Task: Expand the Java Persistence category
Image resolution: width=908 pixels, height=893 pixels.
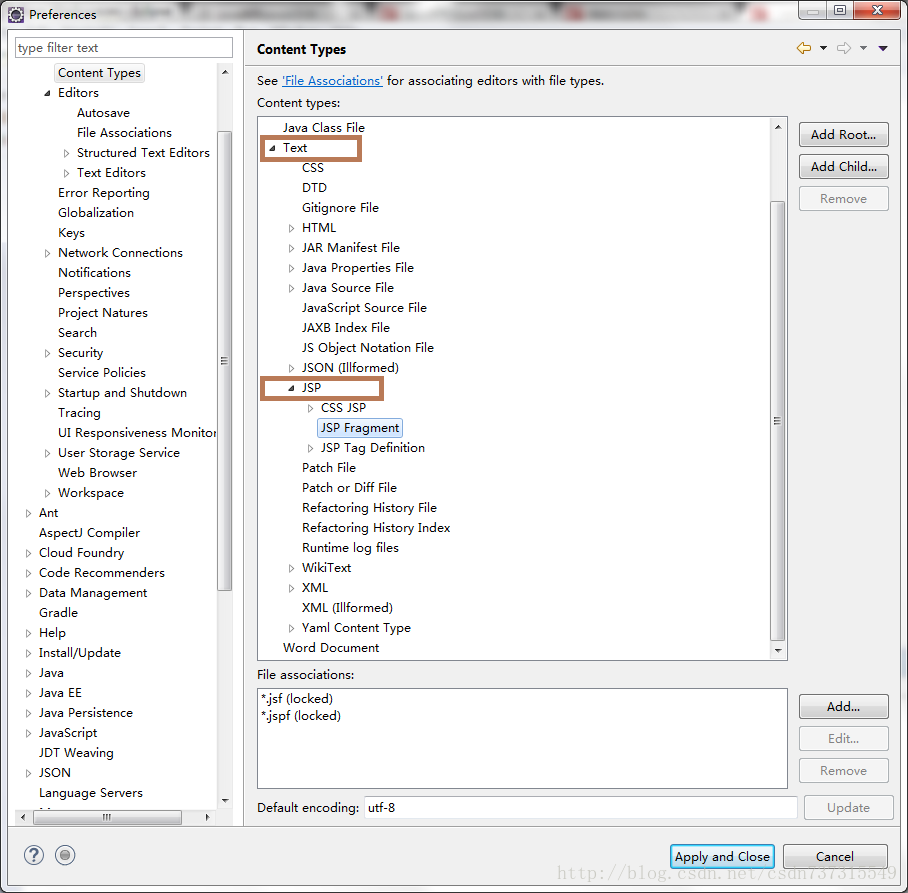Action: coord(28,713)
